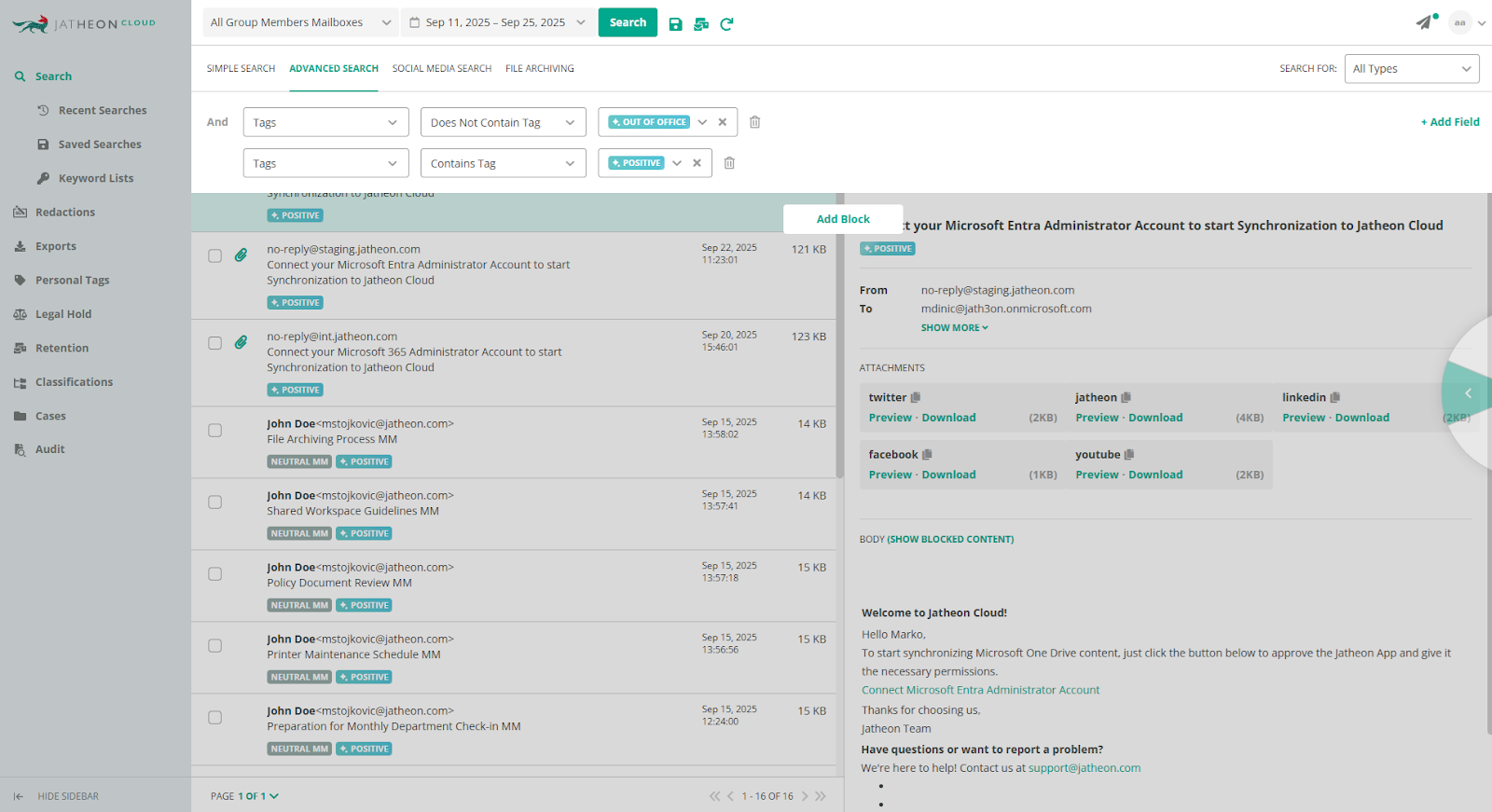Screen dimensions: 1492x812
Task: Click the save search floppy disk icon
Action: 675,23
